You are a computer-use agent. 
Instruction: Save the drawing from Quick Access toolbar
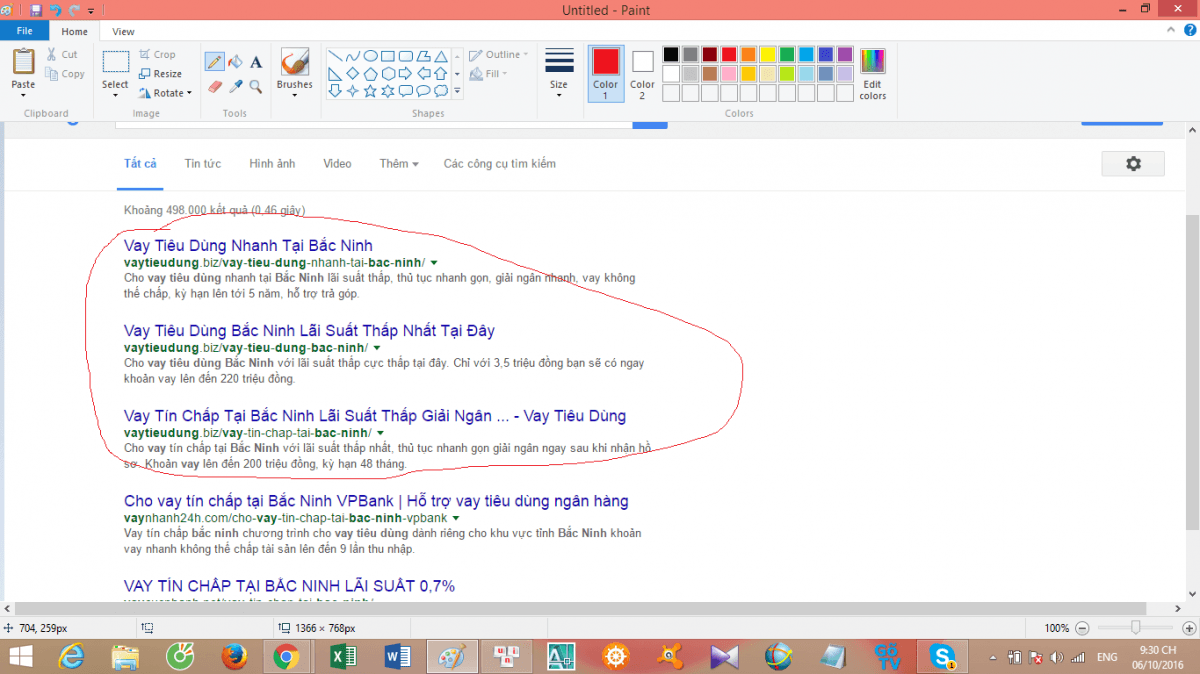[37, 10]
